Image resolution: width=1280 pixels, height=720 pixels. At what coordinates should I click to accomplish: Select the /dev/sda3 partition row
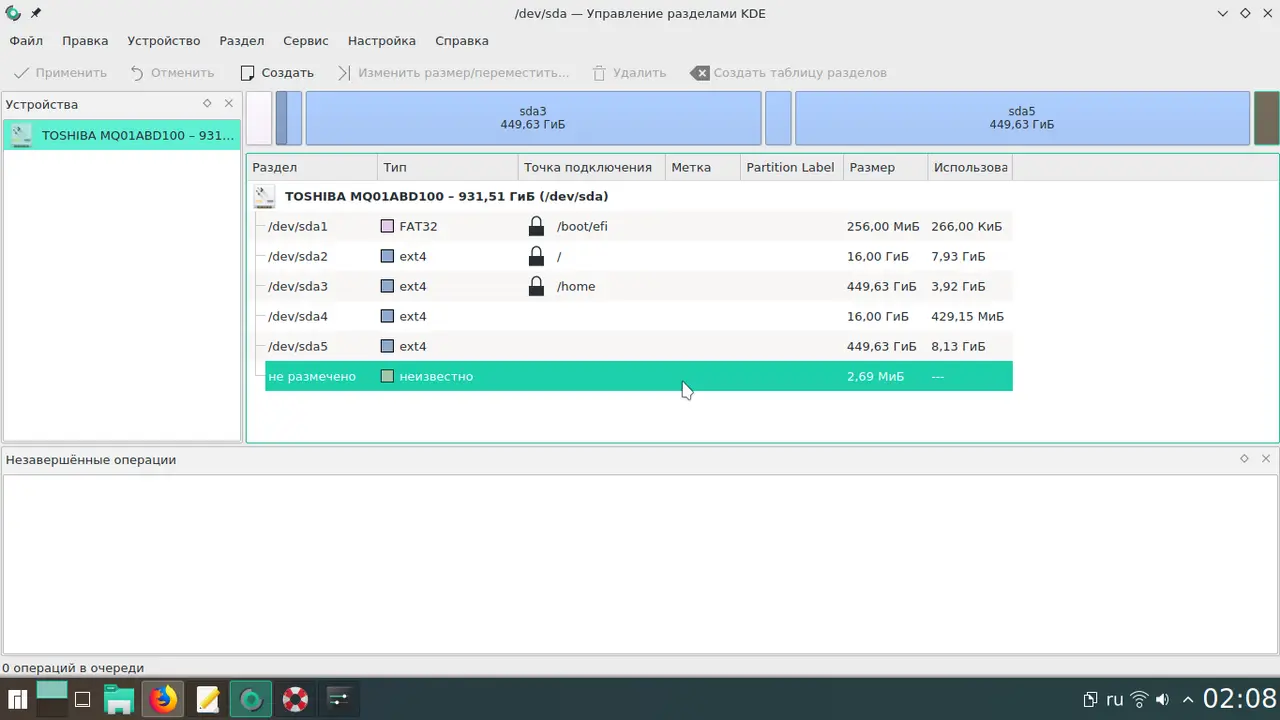tap(639, 286)
